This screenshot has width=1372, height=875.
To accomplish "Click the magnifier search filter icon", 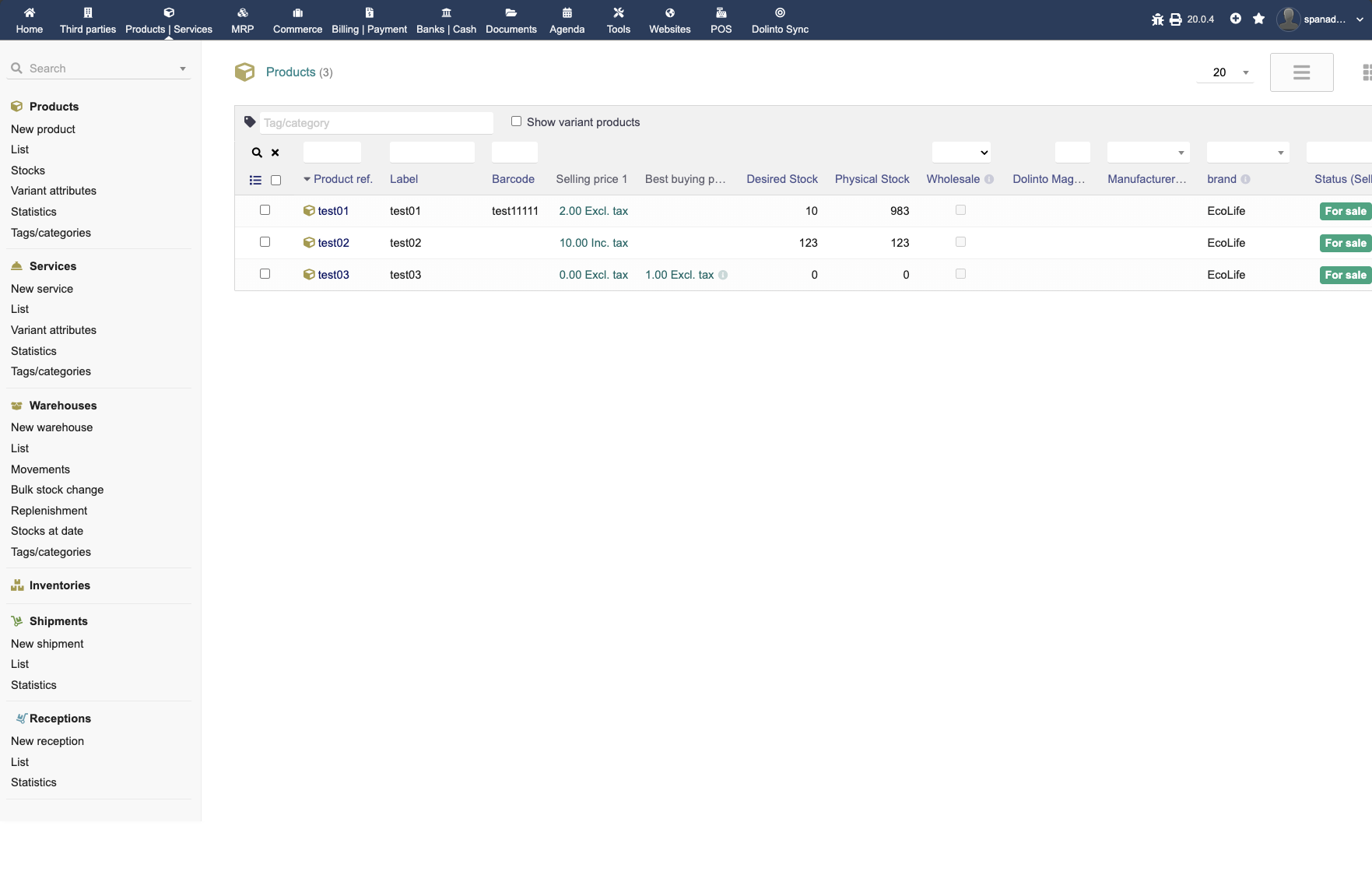I will click(x=257, y=153).
